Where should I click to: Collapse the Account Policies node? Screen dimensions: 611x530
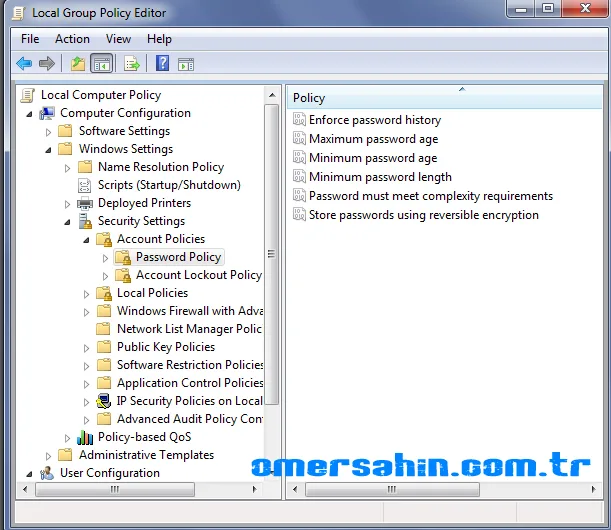(87, 240)
